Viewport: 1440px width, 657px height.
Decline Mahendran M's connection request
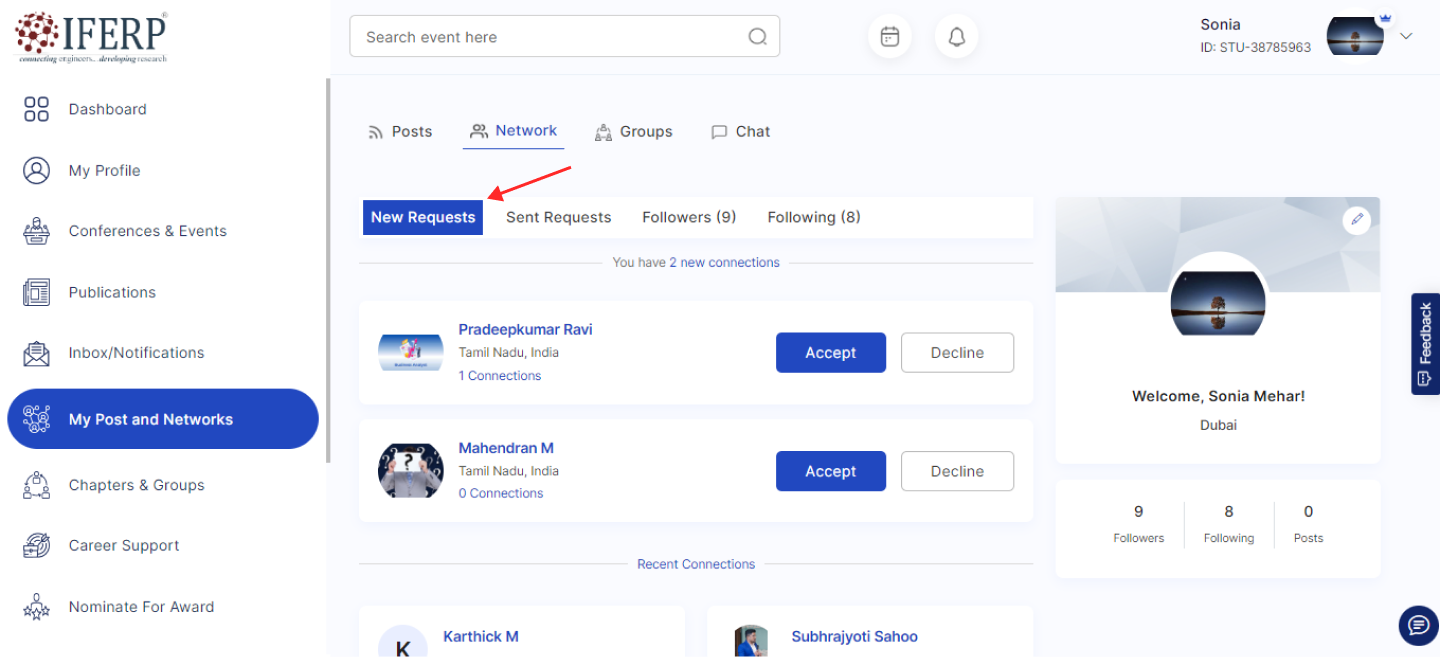coord(957,471)
